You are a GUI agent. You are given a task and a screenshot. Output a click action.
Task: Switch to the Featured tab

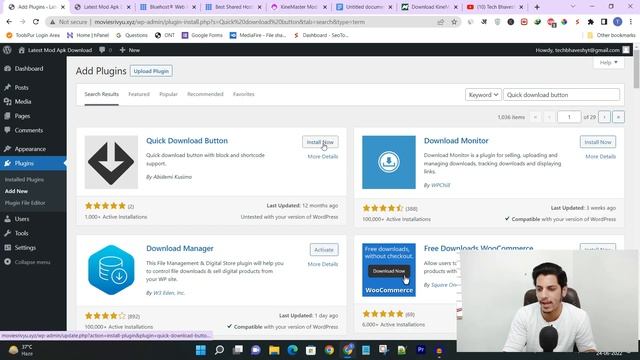click(139, 94)
